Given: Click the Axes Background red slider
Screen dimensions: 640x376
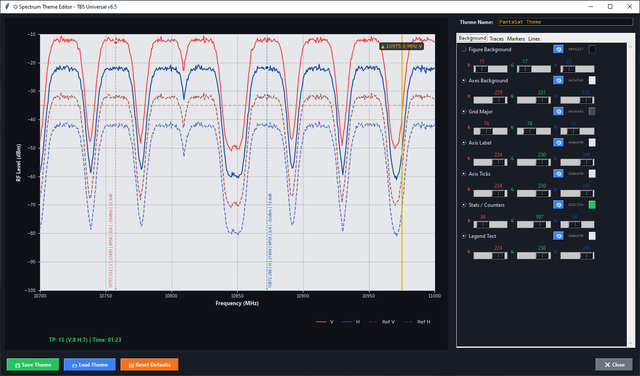Looking at the screenshot, I should (490, 100).
